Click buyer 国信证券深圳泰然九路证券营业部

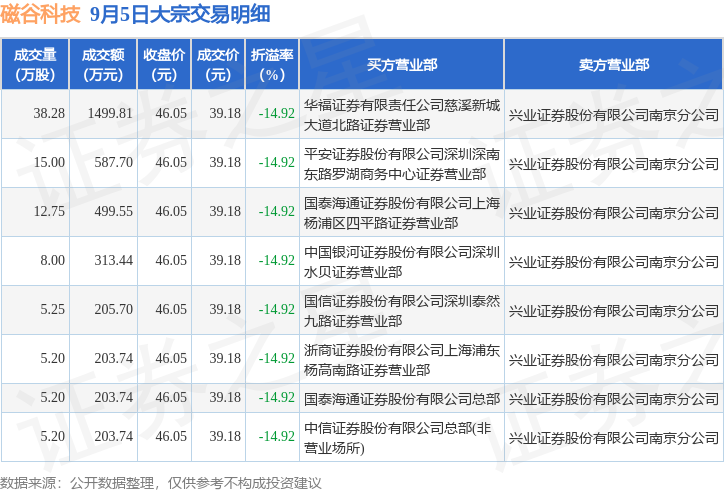pyautogui.click(x=402, y=311)
